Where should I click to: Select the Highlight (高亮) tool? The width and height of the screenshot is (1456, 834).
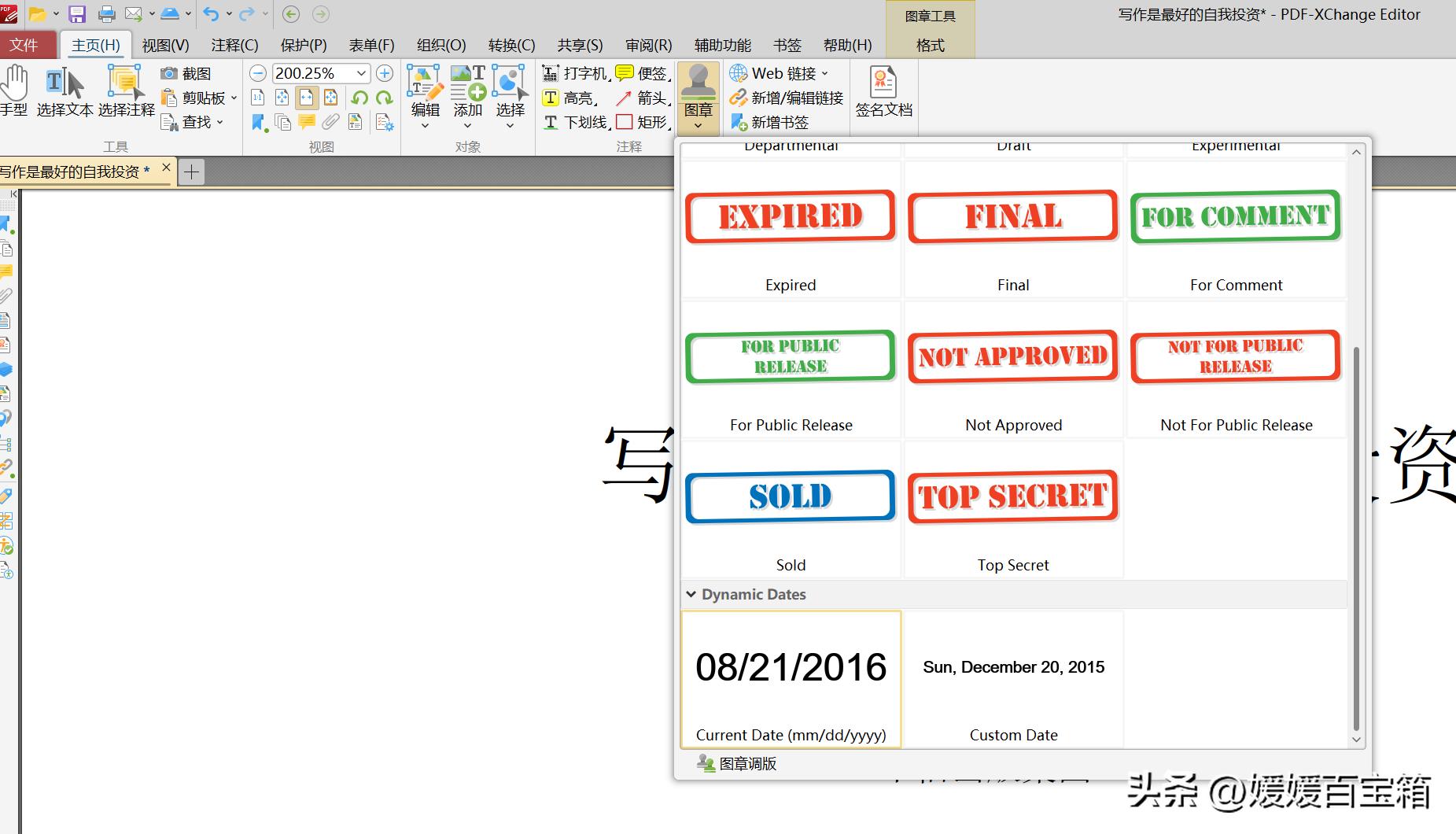pyautogui.click(x=570, y=98)
